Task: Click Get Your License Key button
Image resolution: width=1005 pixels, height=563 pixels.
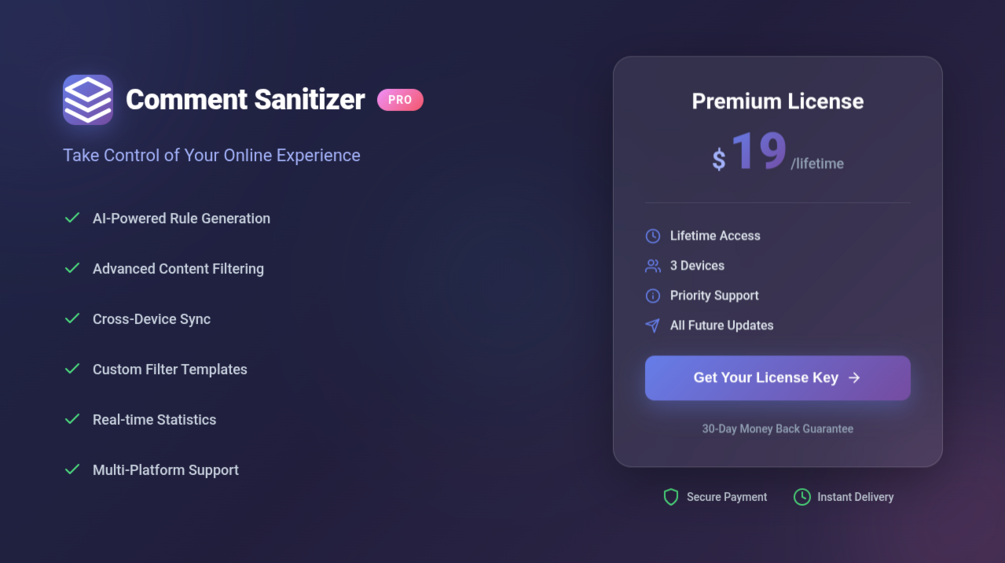Action: pyautogui.click(x=777, y=378)
